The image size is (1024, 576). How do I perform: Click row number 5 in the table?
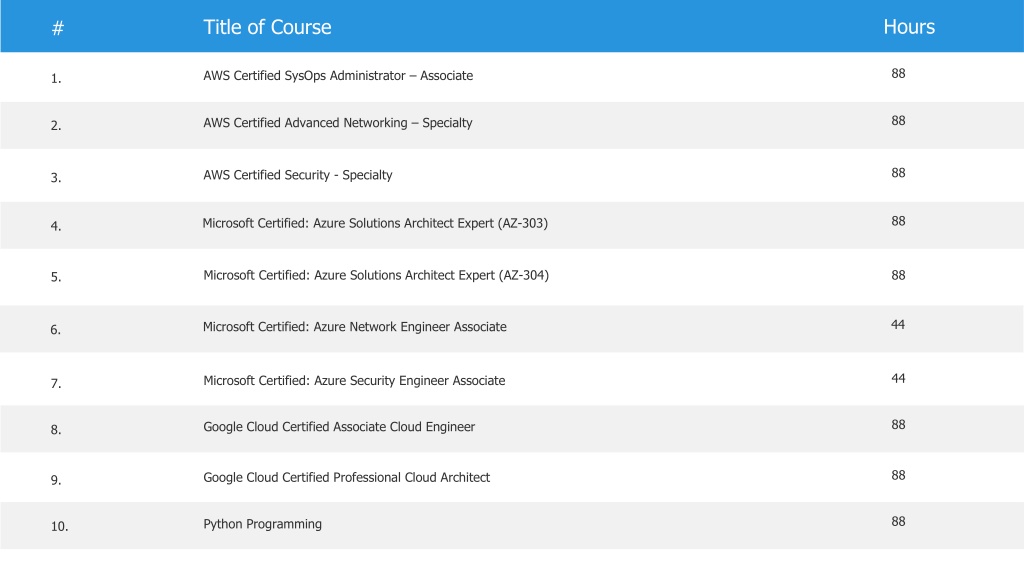(x=56, y=277)
